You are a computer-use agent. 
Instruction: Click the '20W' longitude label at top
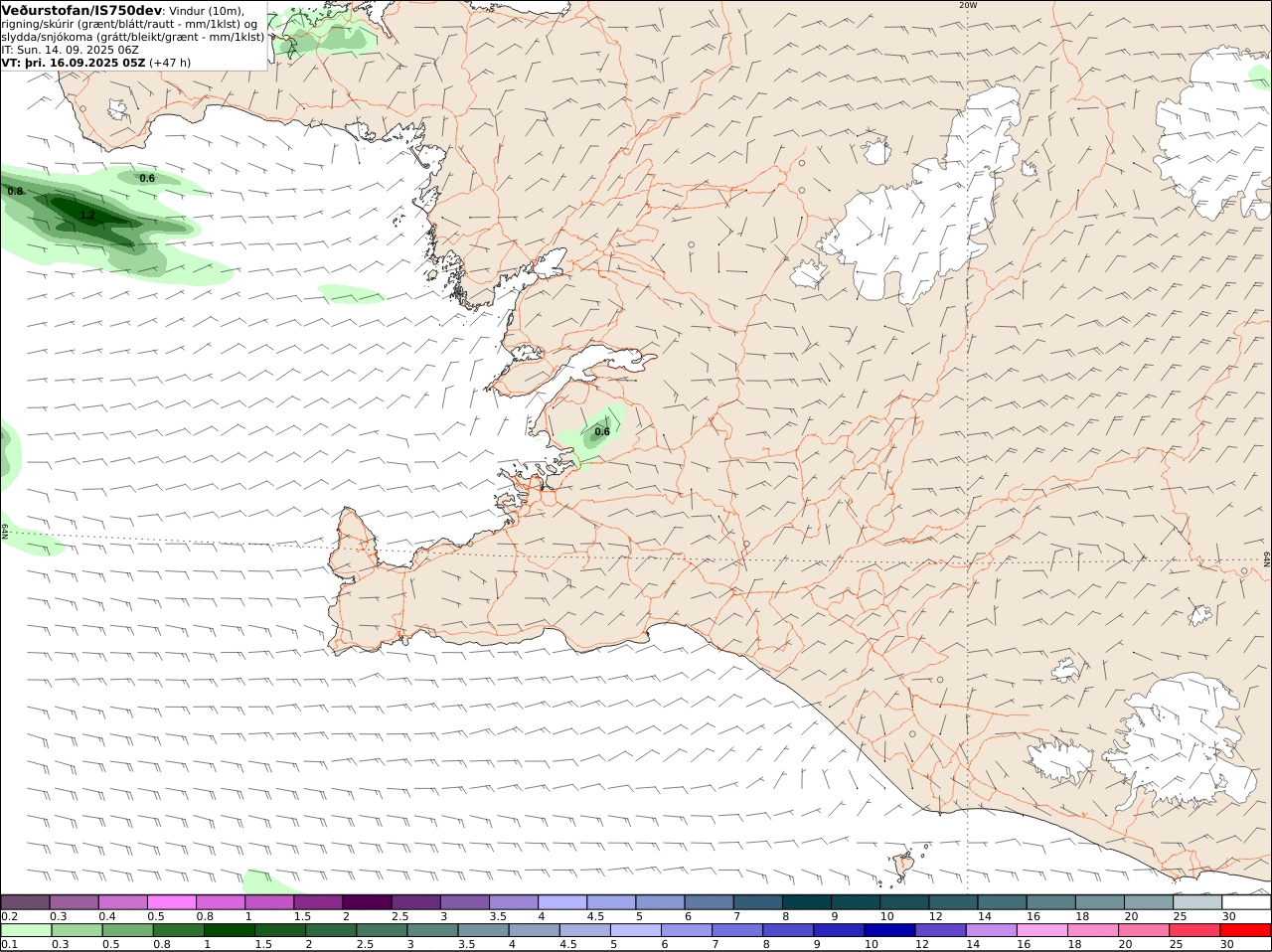point(968,5)
